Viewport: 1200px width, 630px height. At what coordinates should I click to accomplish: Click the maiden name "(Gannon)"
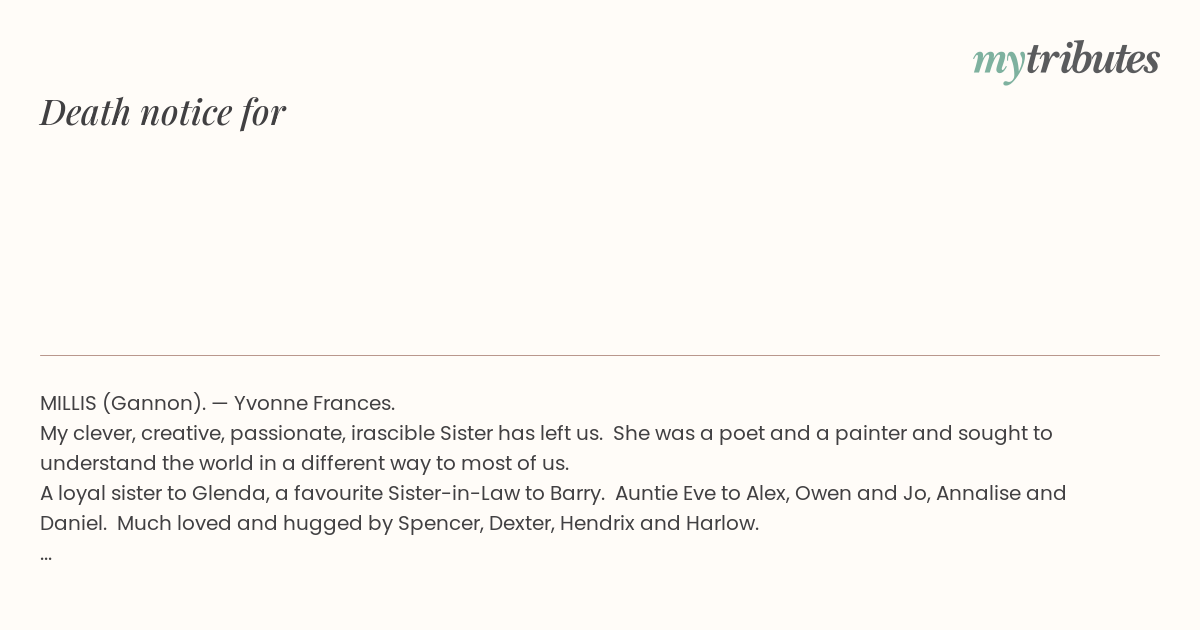(x=153, y=403)
